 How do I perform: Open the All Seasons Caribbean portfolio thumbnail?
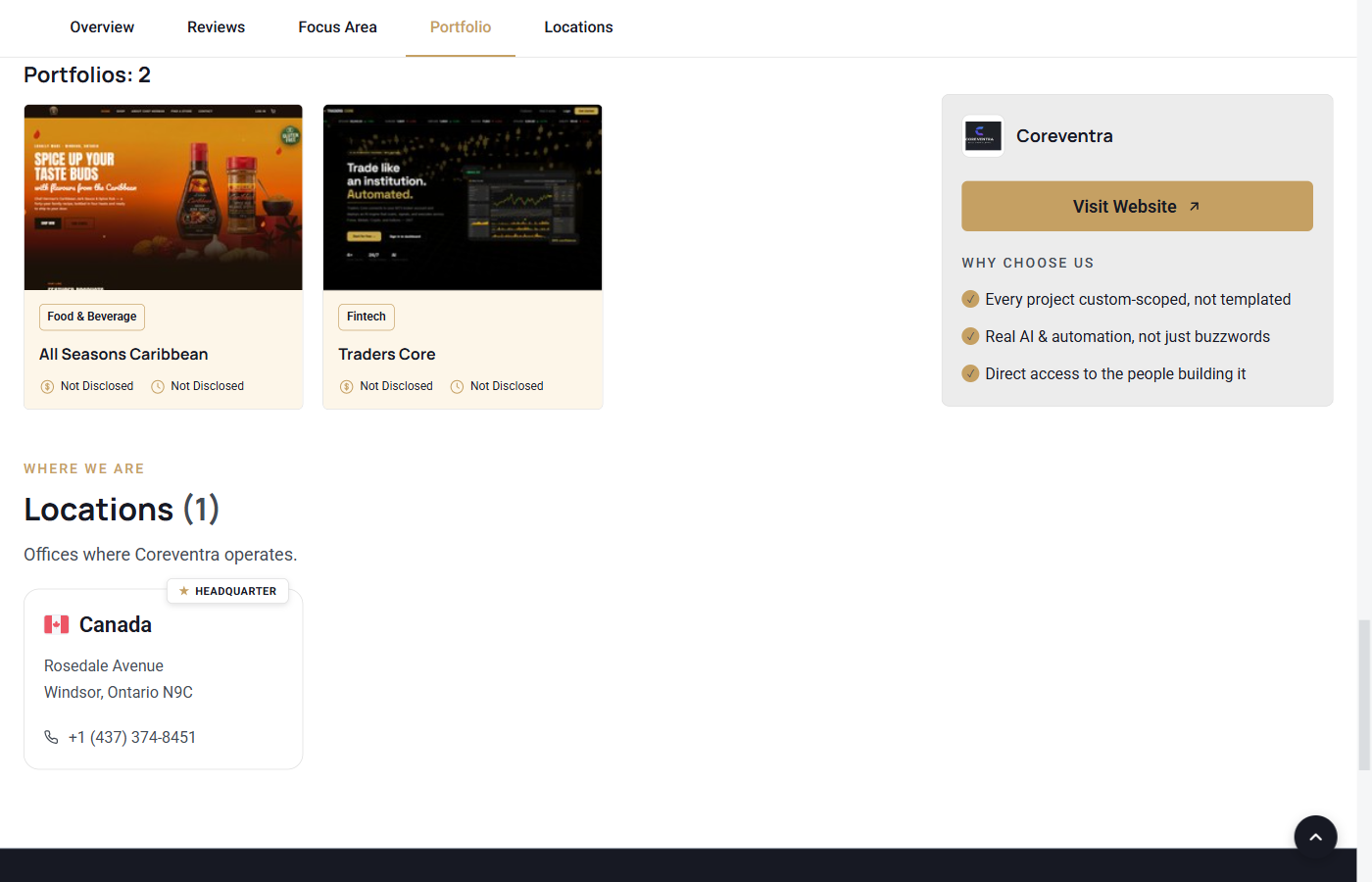point(164,197)
